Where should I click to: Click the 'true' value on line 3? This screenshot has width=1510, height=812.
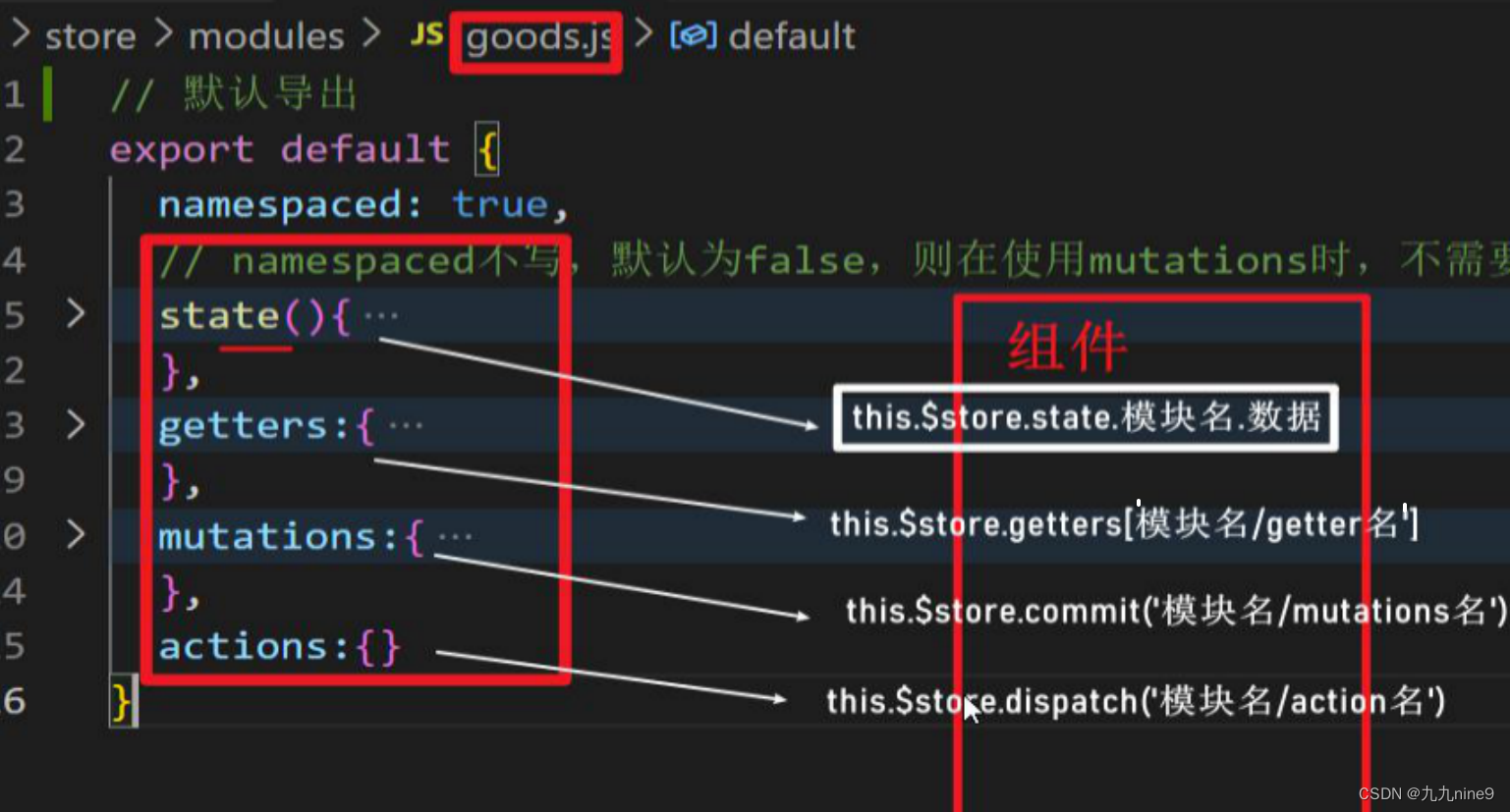500,204
